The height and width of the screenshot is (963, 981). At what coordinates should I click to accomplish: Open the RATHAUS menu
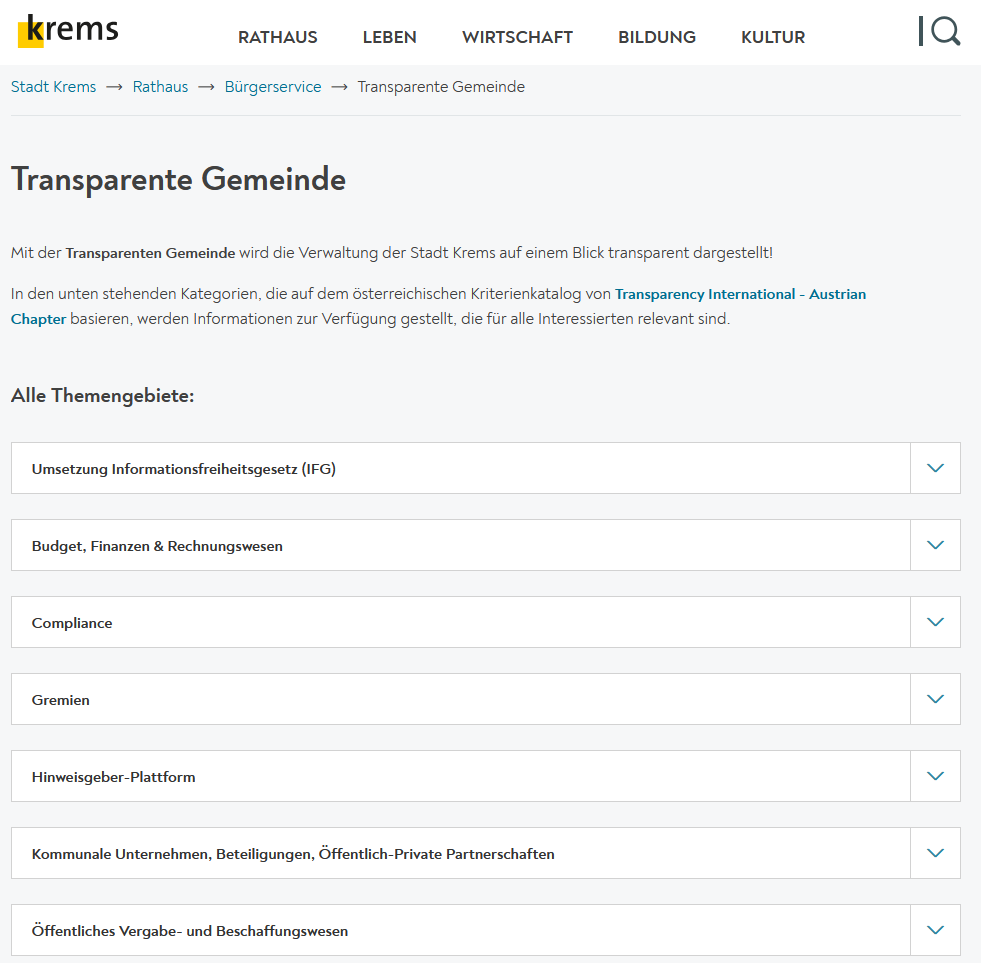point(278,37)
